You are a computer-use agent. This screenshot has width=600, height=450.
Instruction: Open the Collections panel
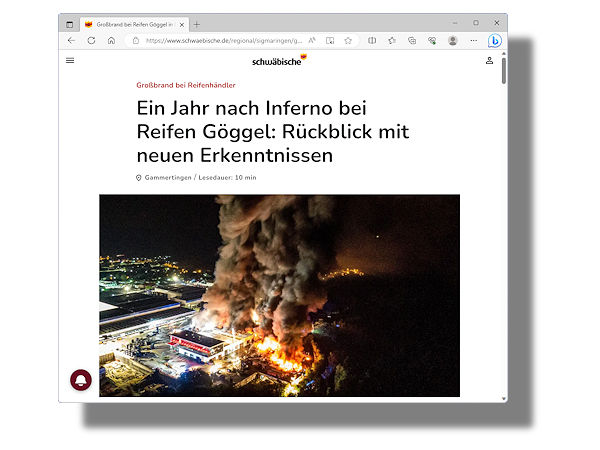click(x=412, y=41)
